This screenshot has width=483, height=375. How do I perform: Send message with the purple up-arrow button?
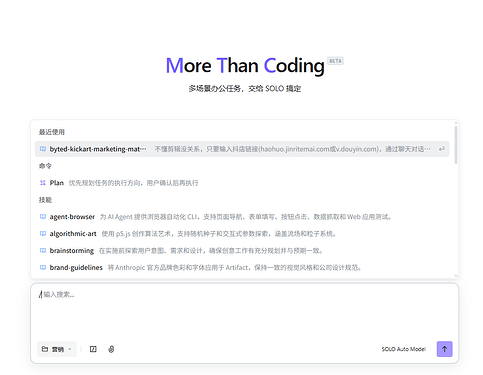coord(444,349)
